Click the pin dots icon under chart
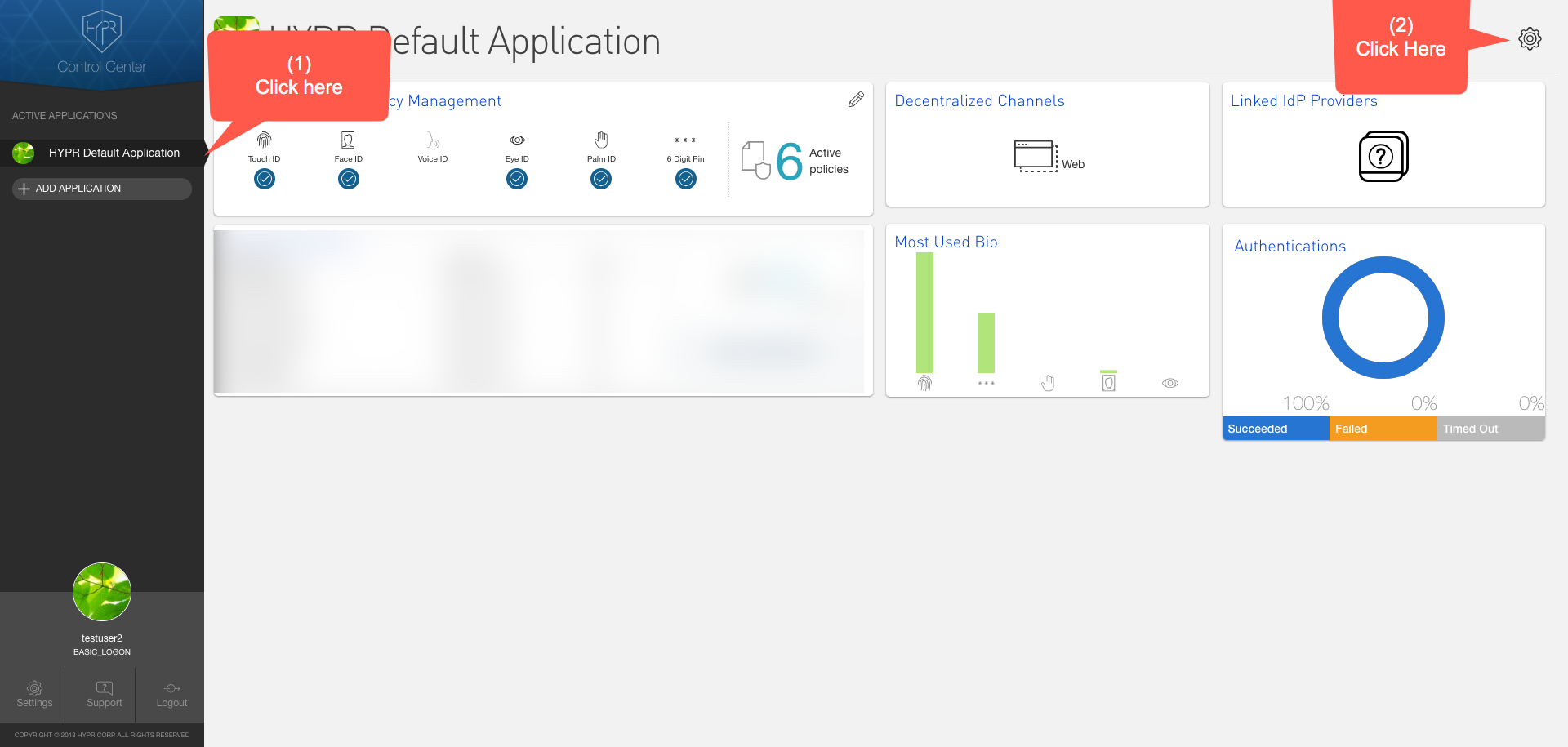 (986, 383)
